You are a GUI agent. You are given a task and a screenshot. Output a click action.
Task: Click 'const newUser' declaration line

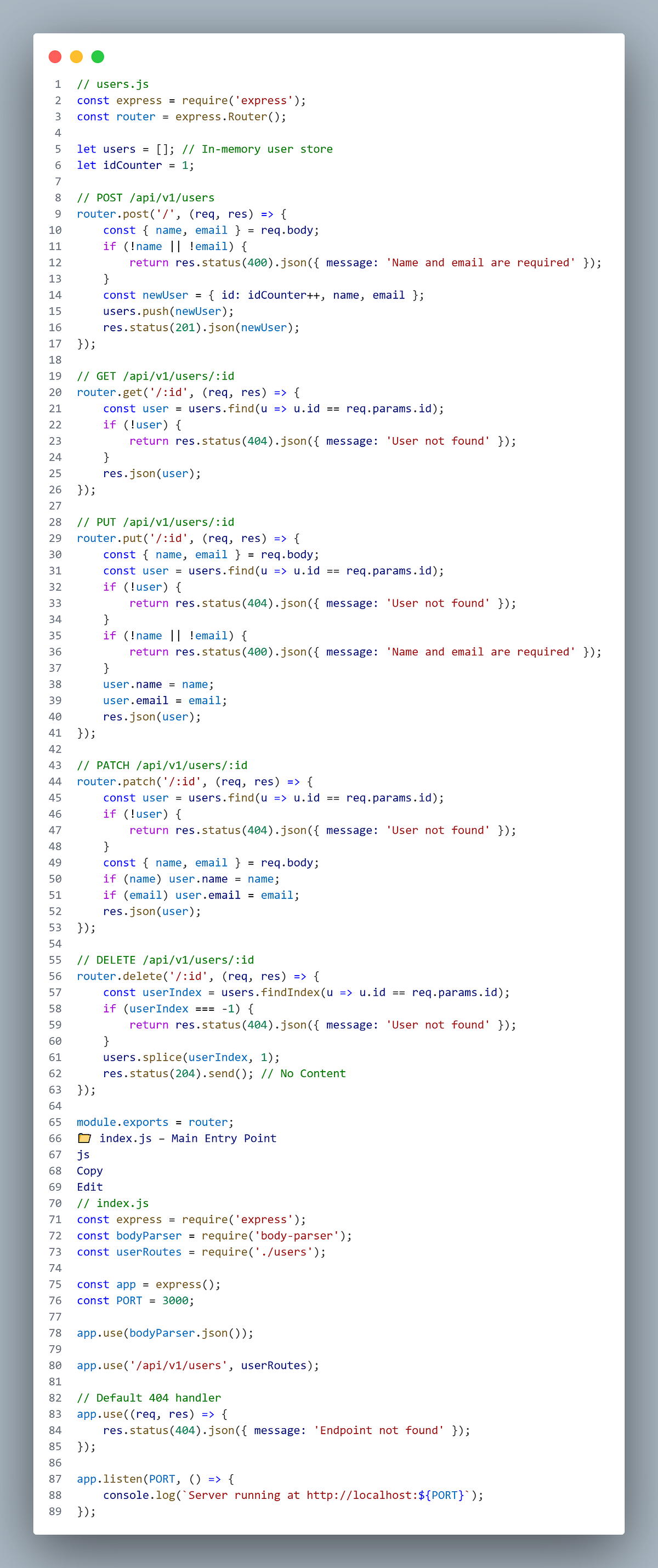tap(264, 295)
